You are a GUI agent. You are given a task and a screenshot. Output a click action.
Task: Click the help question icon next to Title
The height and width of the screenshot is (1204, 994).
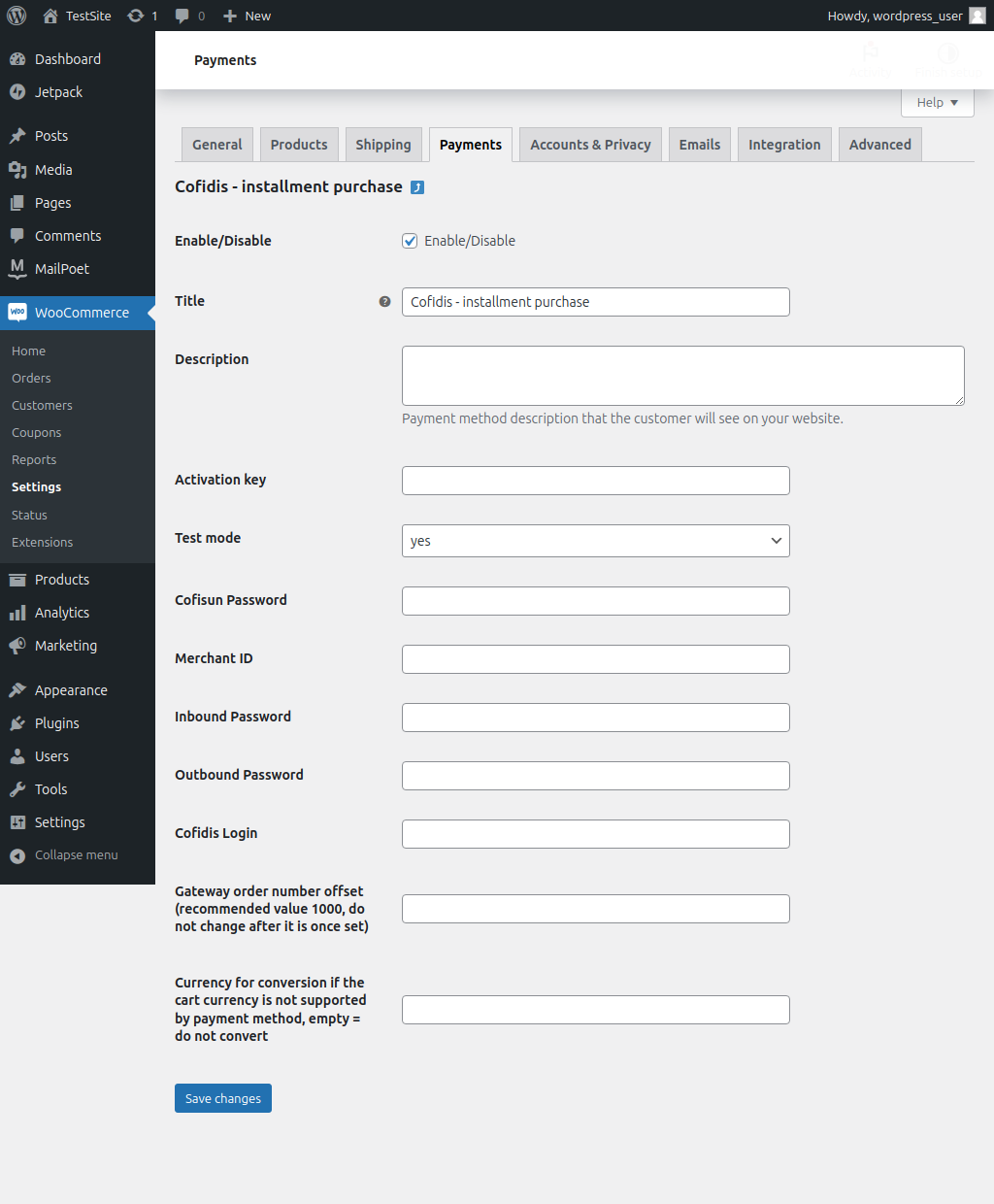coord(385,302)
